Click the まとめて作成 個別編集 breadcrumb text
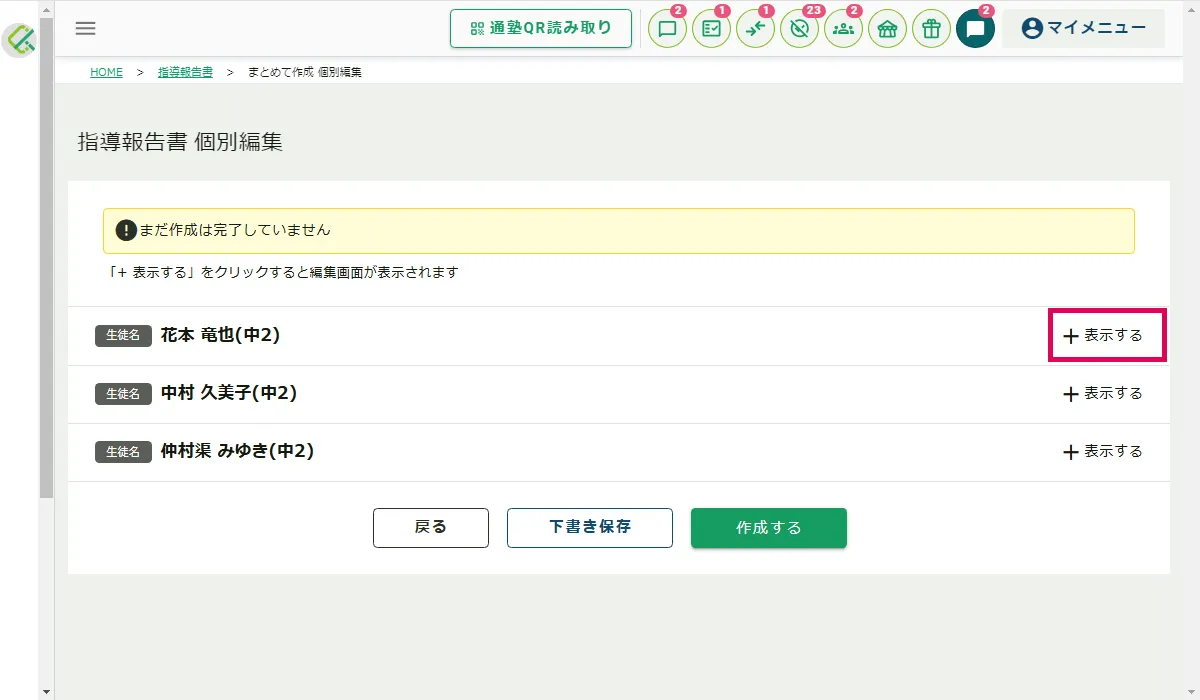The width and height of the screenshot is (1200, 700). tap(305, 73)
